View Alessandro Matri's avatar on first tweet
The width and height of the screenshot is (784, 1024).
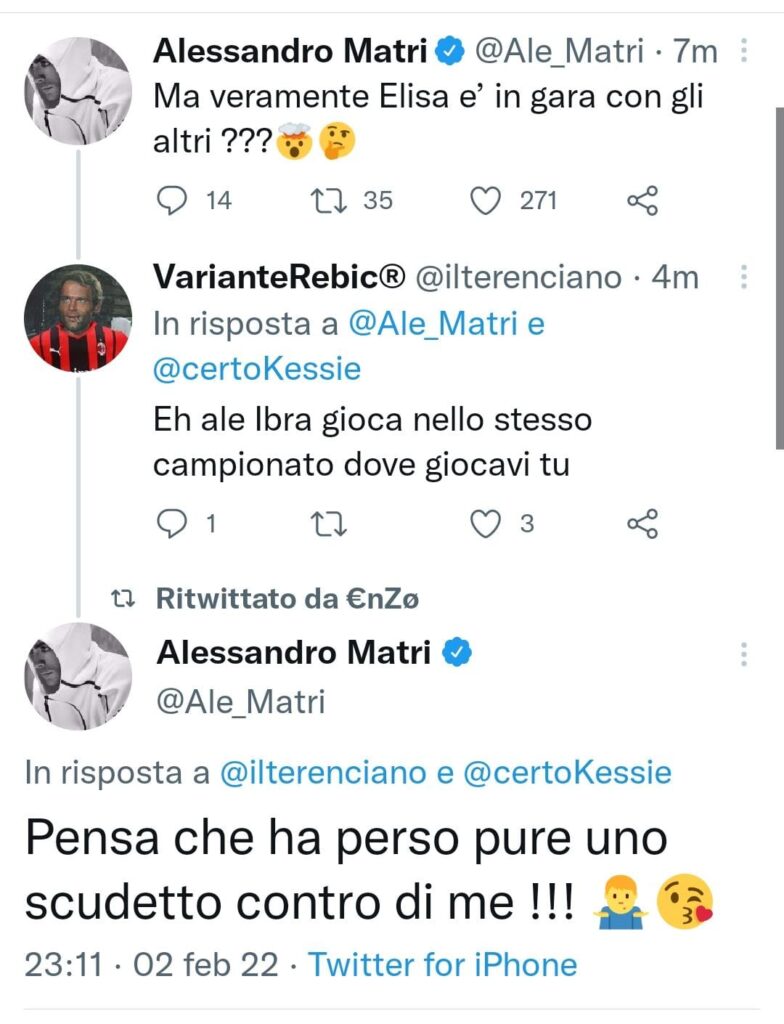[x=77, y=91]
